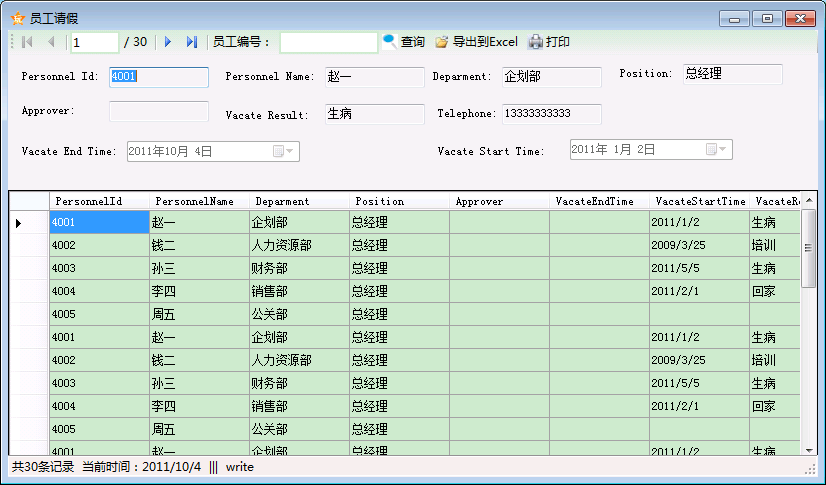The image size is (826, 485).
Task: Click the 打印 print button text
Action: coord(558,42)
